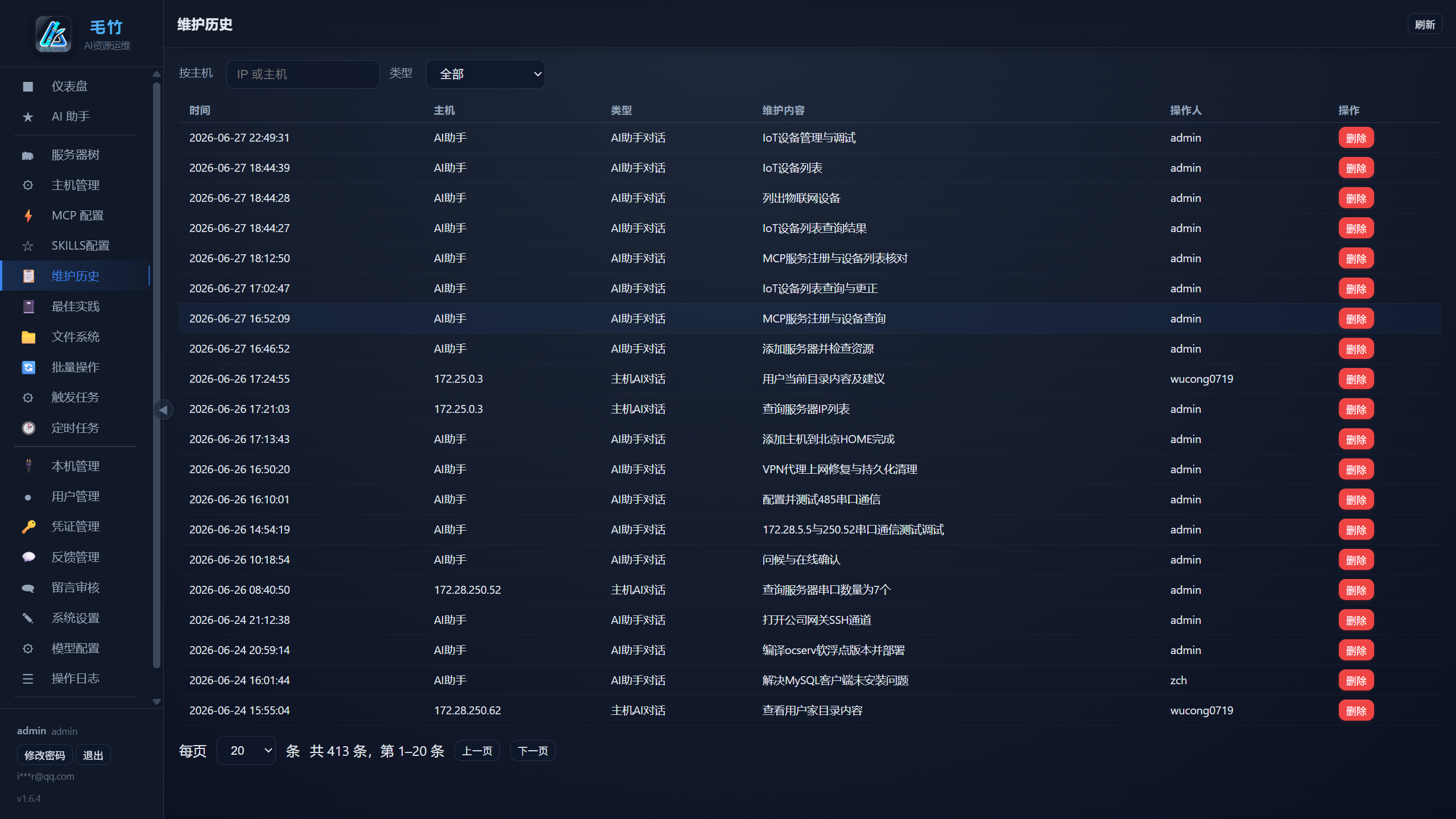Click the 毛竹 app logo icon

click(x=53, y=34)
